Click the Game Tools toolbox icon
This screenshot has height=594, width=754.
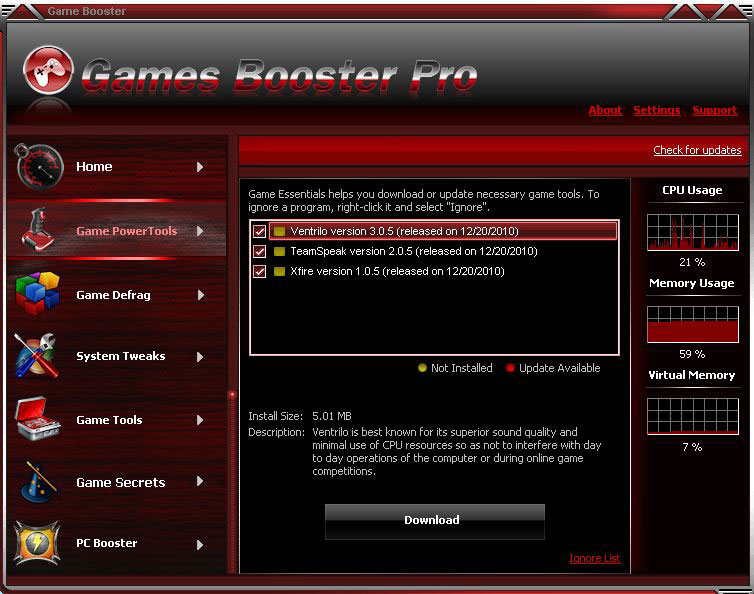click(x=37, y=419)
